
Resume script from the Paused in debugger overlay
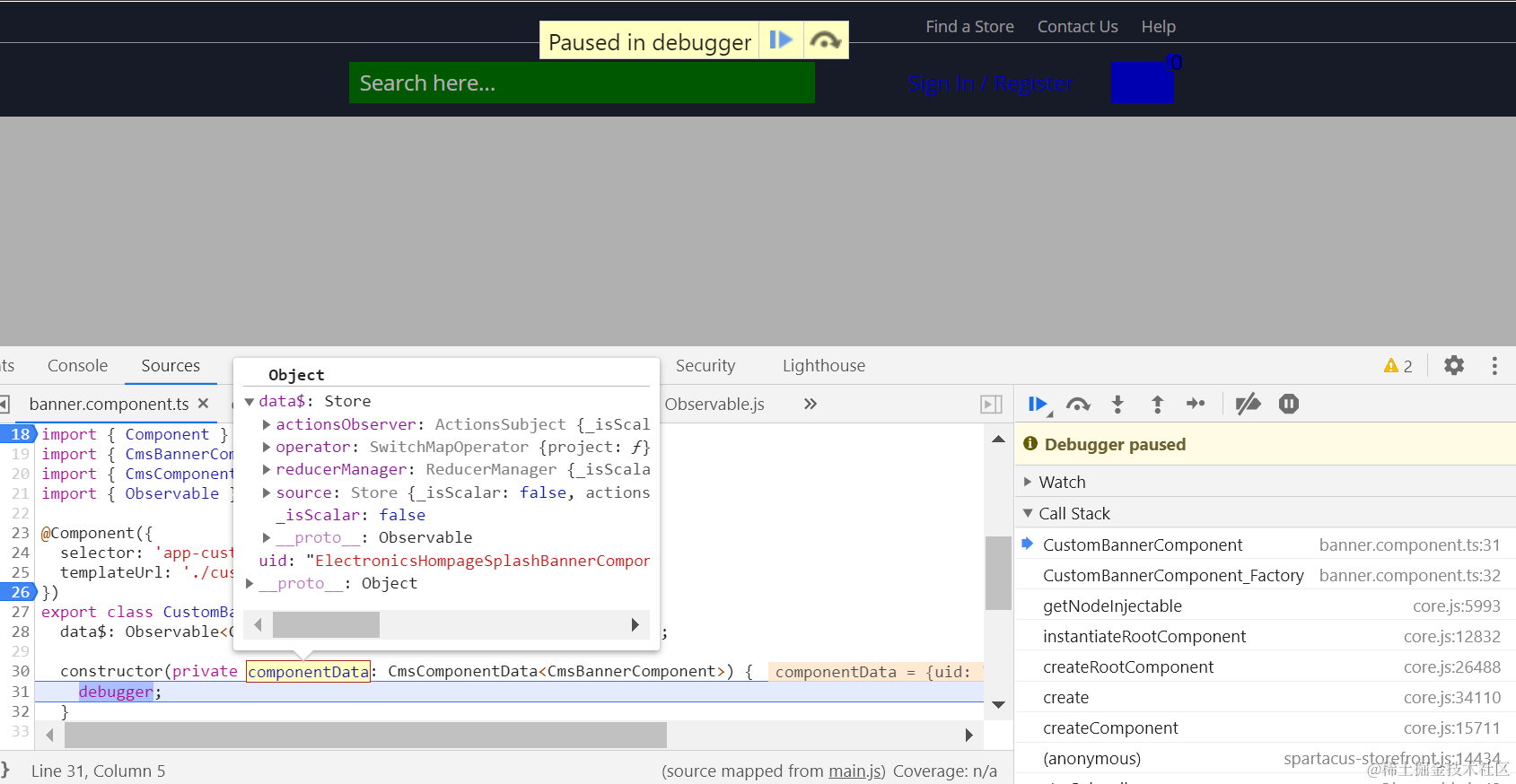click(x=781, y=40)
